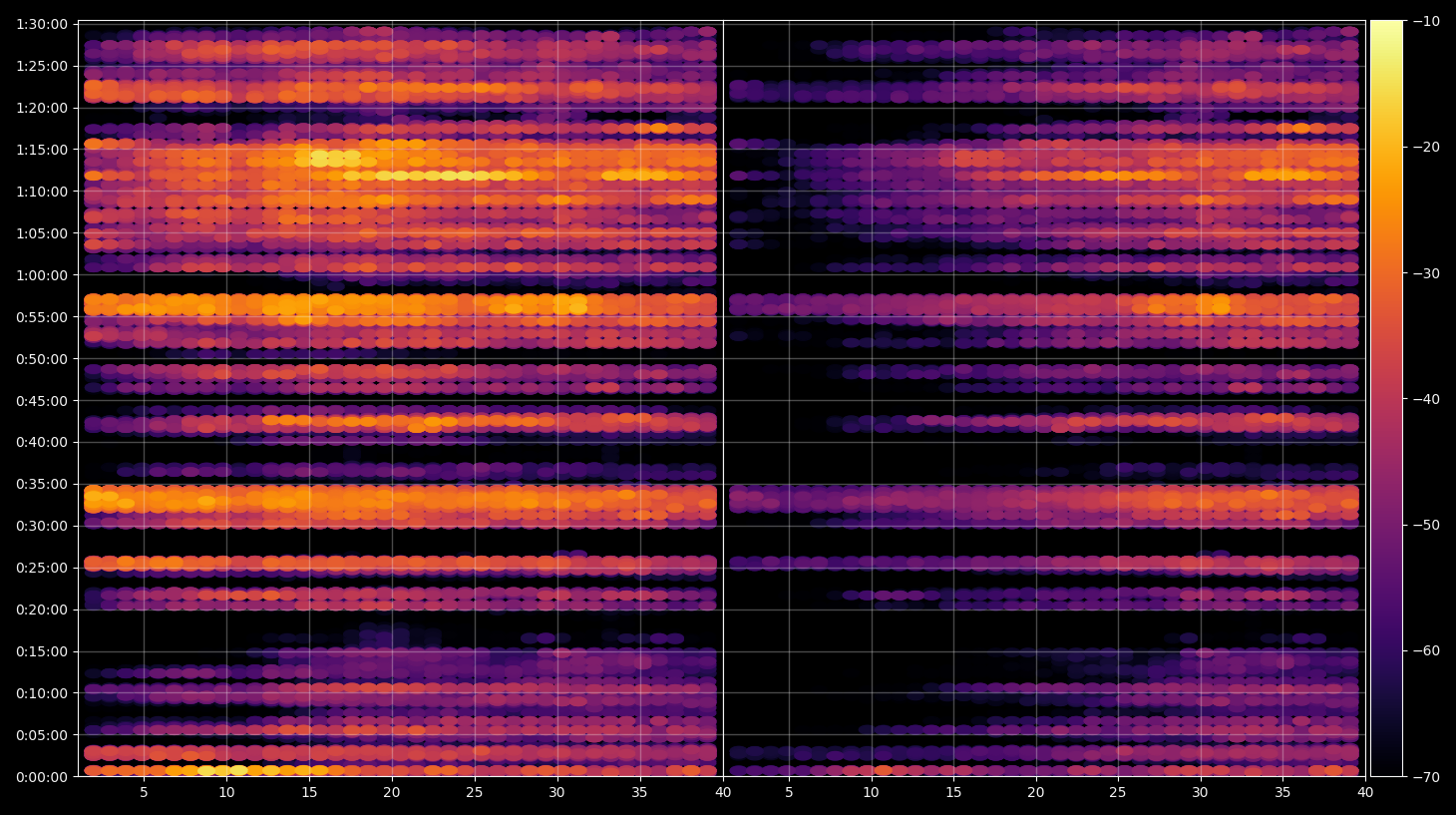Click the 1:00:00 y-axis tick label
This screenshot has height=815, width=1456.
pyautogui.click(x=42, y=275)
